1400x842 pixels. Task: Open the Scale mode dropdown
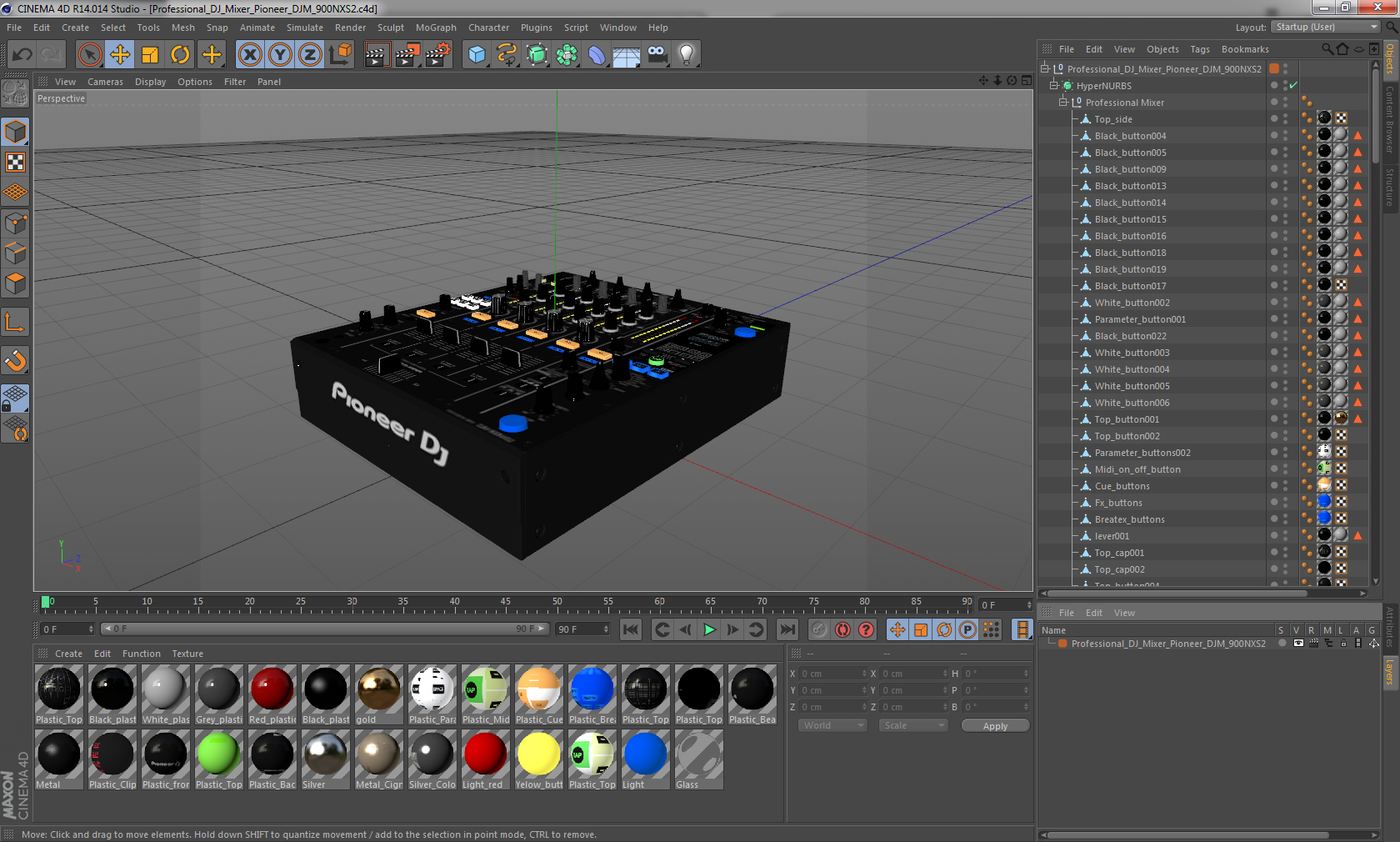[x=913, y=725]
